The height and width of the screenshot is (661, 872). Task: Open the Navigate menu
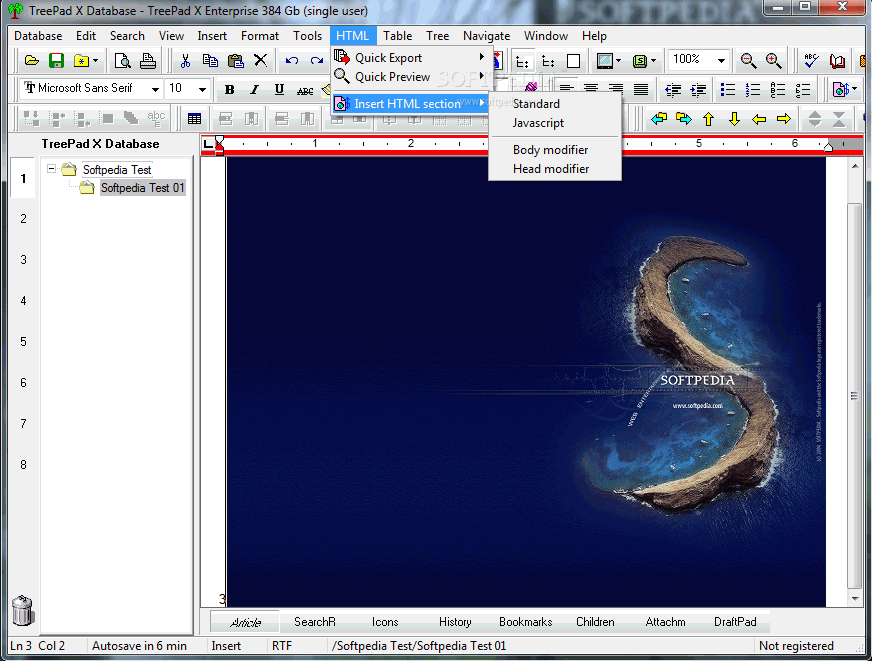[486, 36]
